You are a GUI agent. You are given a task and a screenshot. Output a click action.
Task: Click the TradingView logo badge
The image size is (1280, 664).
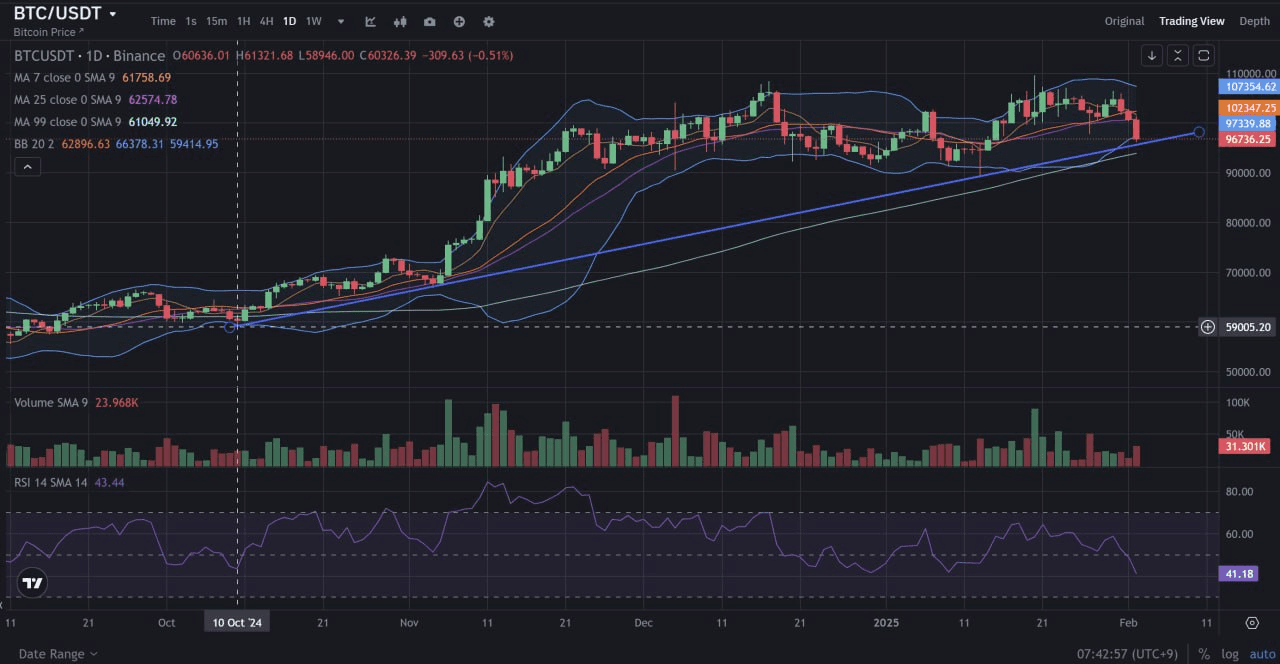32,583
